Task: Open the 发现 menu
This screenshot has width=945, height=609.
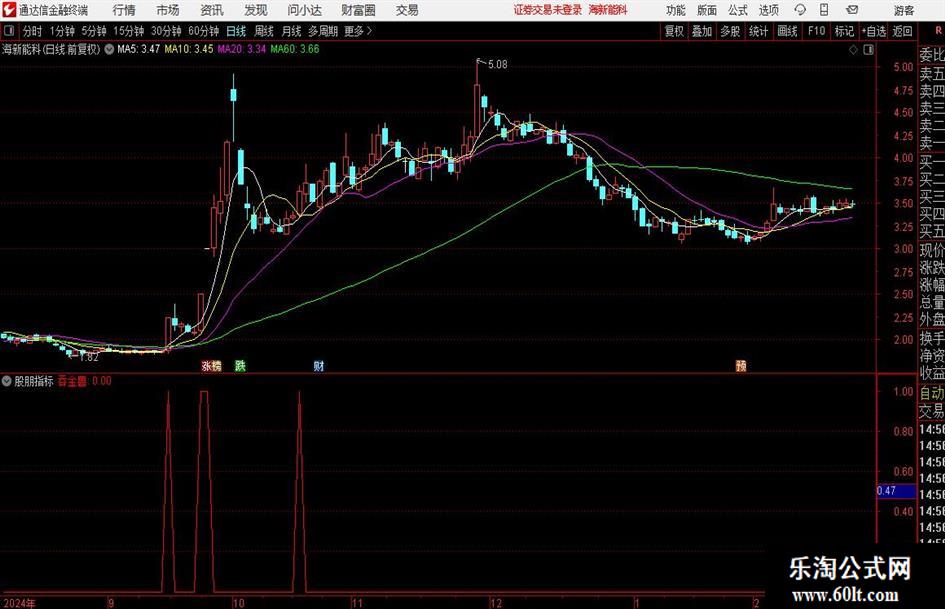Action: tap(256, 10)
